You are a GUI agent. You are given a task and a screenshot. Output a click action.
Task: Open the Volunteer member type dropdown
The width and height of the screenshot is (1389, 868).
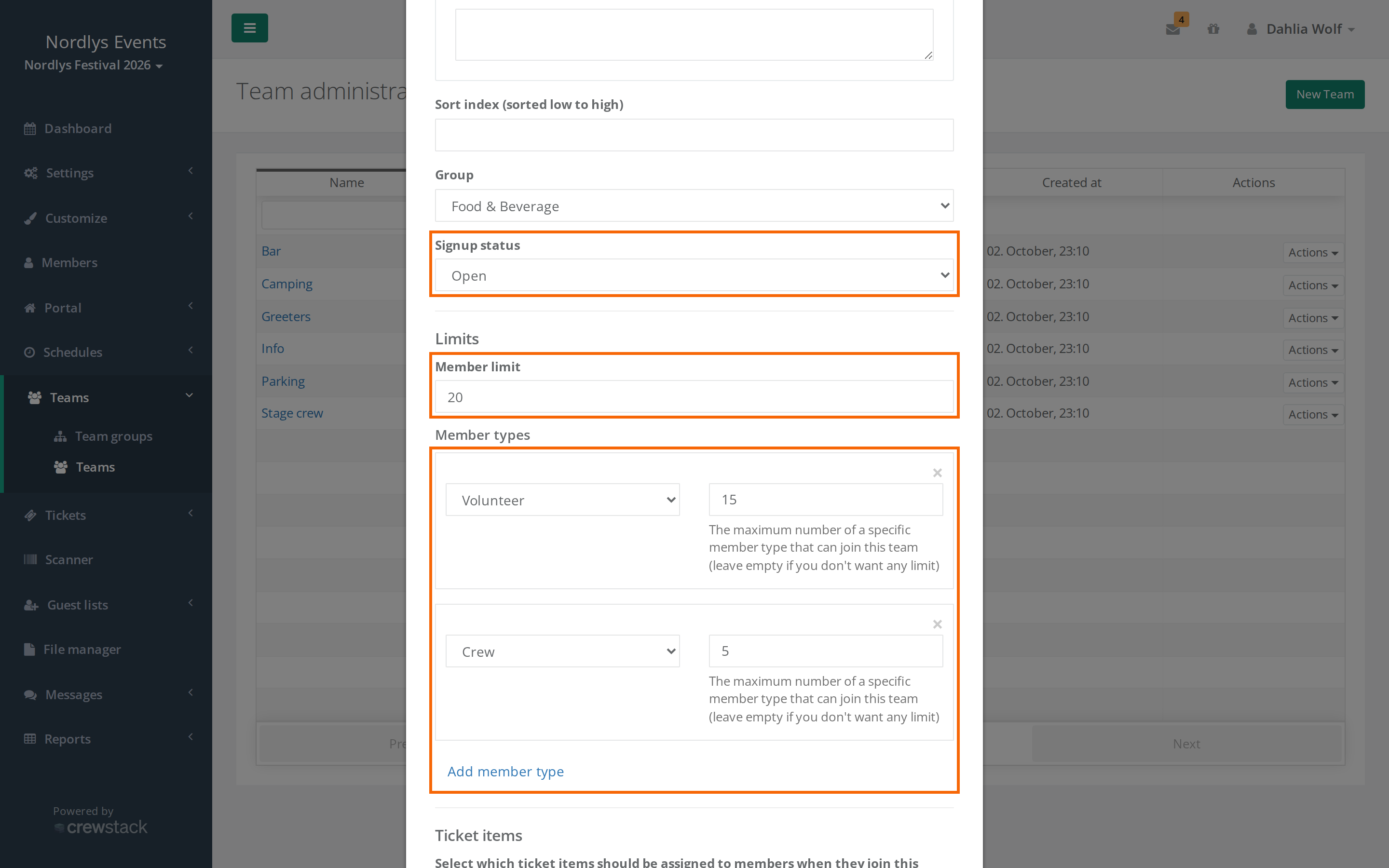click(x=562, y=500)
